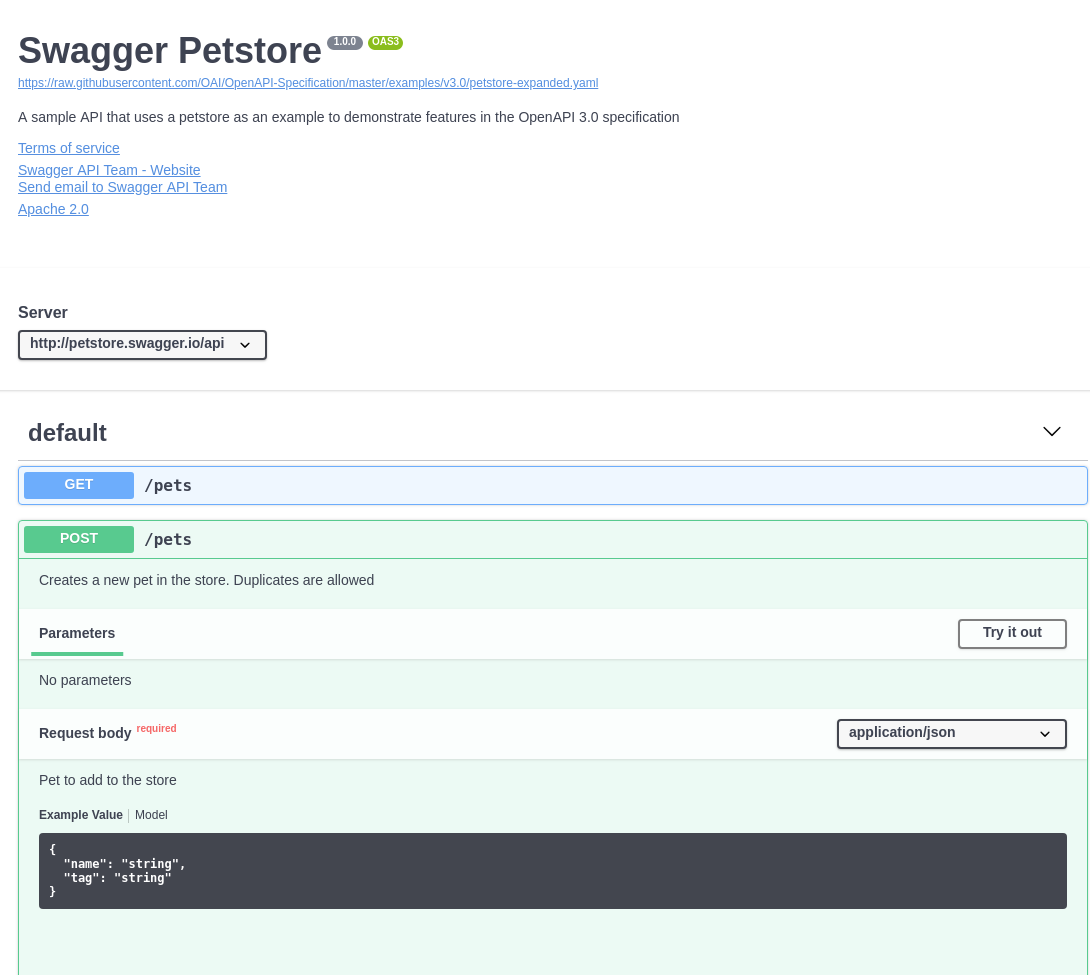Open the Server selection dropdown
The width and height of the screenshot is (1090, 975).
point(142,344)
